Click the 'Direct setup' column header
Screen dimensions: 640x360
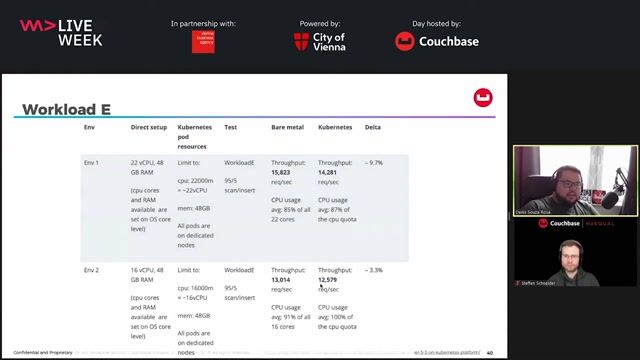coord(149,127)
